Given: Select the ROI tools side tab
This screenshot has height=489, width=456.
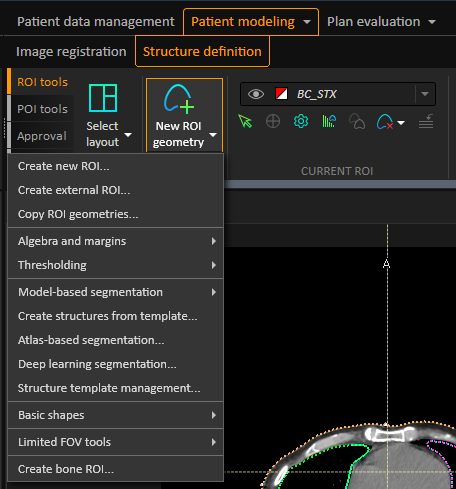Looking at the screenshot, I should pos(42,82).
